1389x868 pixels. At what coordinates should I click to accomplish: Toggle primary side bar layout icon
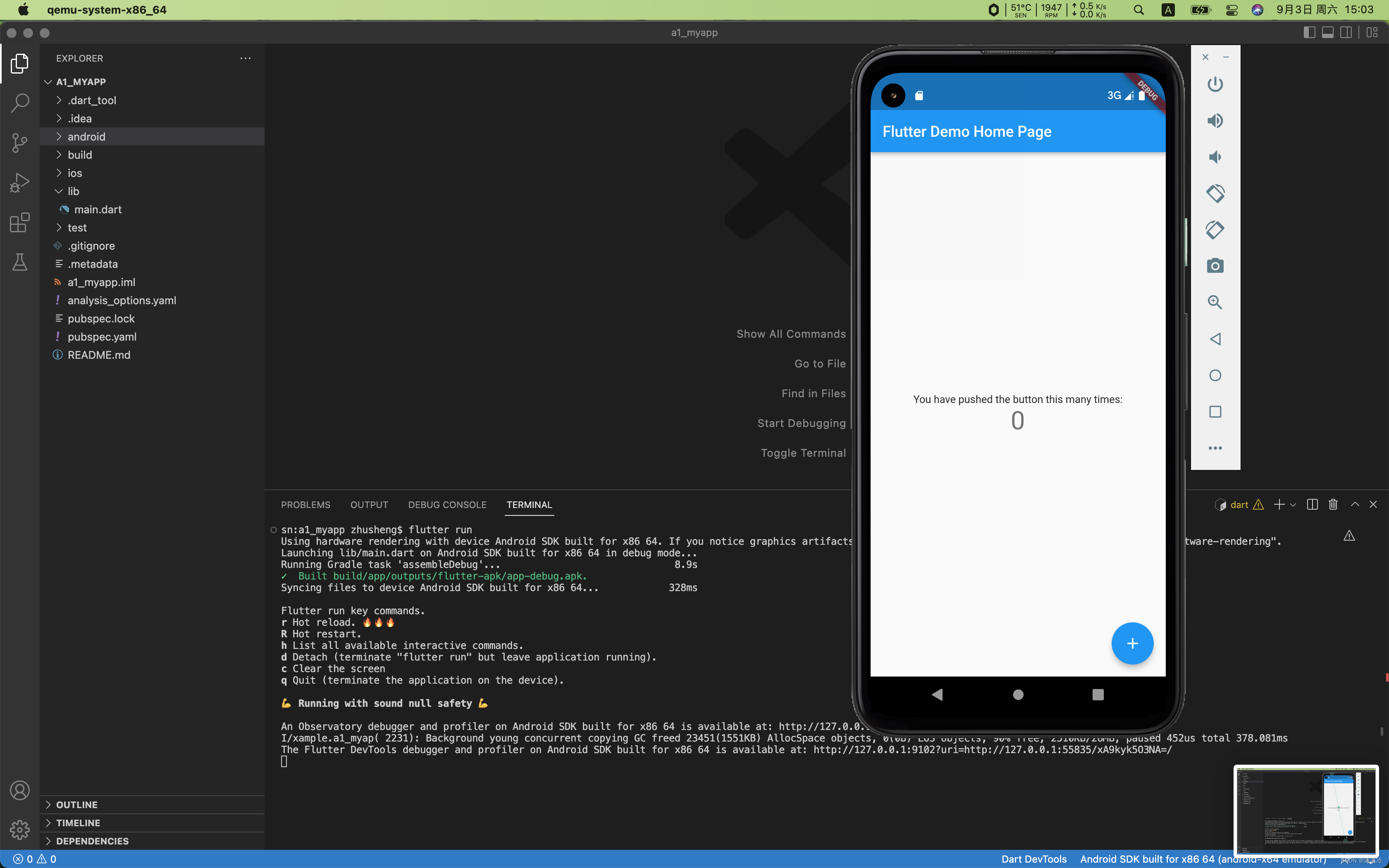(x=1309, y=33)
